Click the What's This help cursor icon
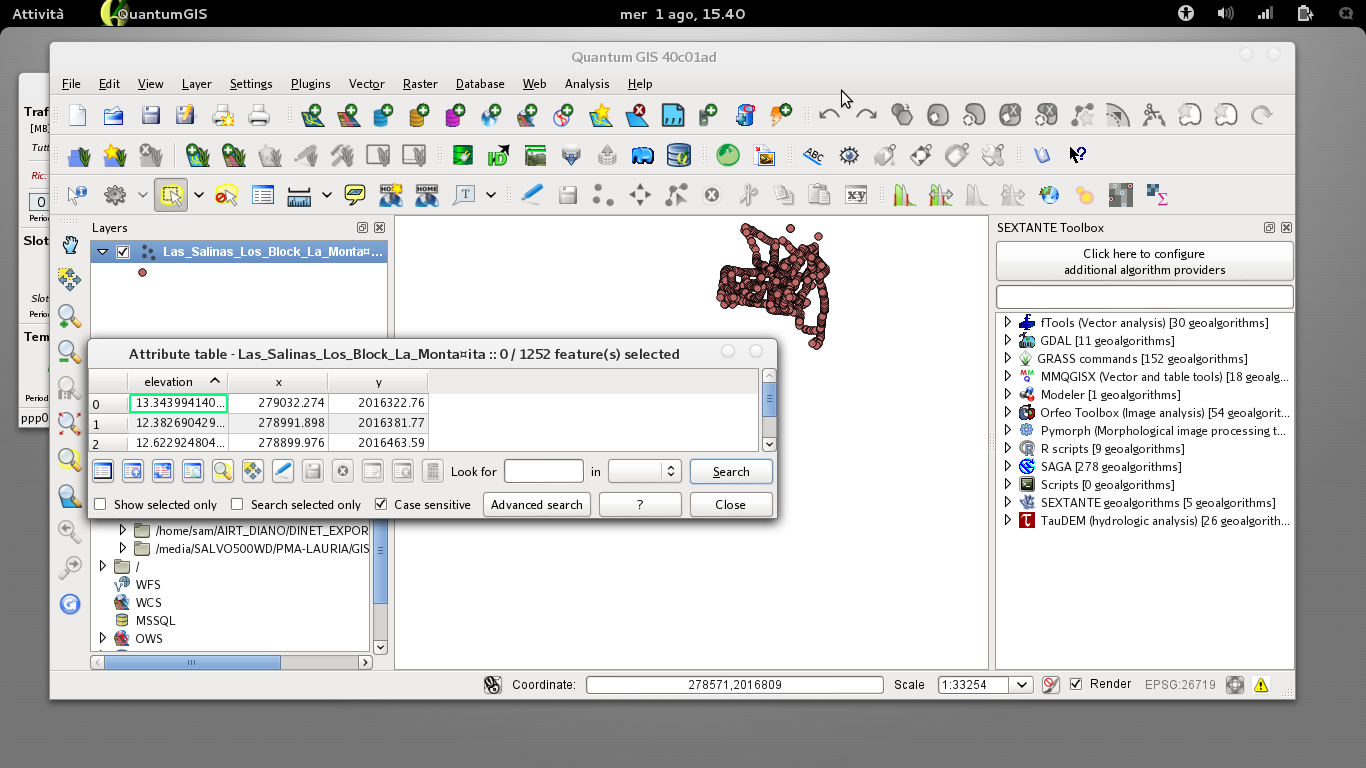The image size is (1366, 768). point(1077,155)
